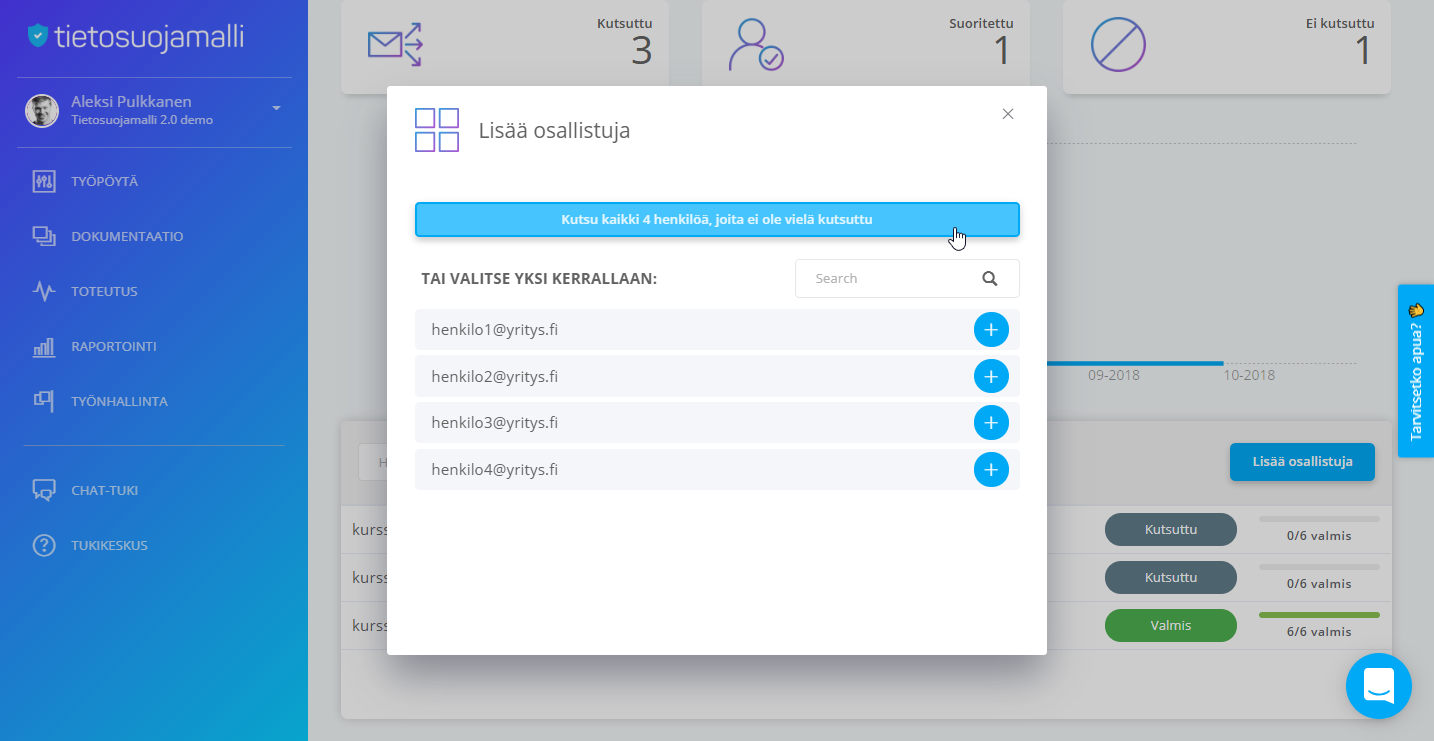Viewport: 1434px width, 741px height.
Task: Open the Tarvitsetko apua side tab
Action: coord(1416,371)
